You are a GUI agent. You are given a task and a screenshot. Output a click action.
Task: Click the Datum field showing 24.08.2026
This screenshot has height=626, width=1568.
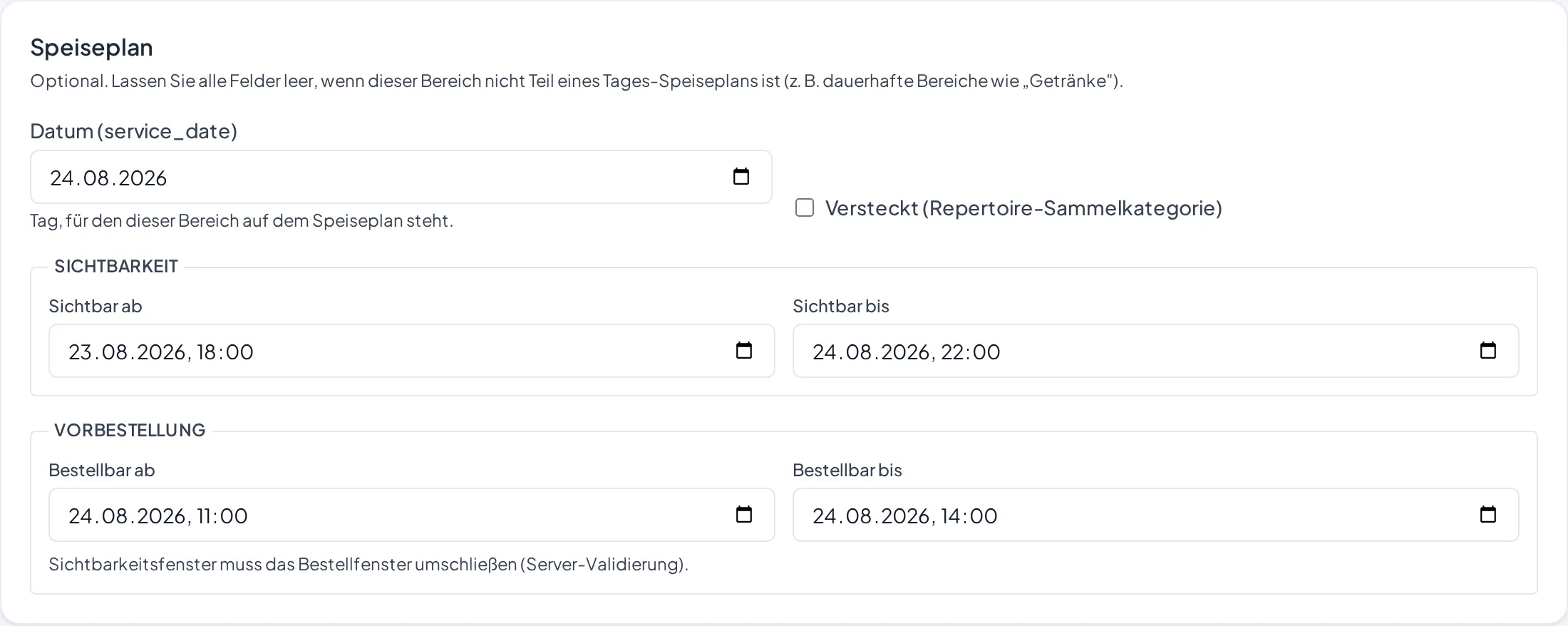[401, 177]
